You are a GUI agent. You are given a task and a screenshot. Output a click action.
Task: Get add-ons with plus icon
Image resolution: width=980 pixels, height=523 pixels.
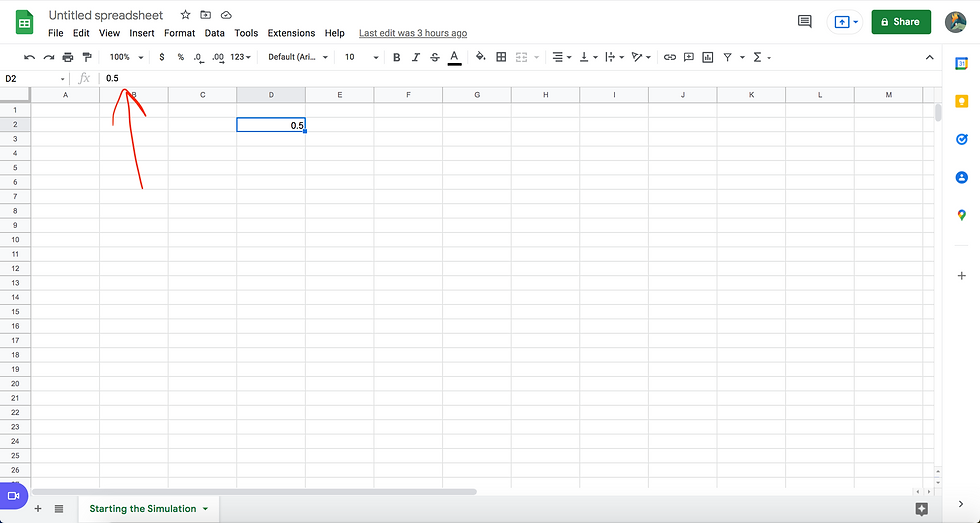click(x=961, y=276)
